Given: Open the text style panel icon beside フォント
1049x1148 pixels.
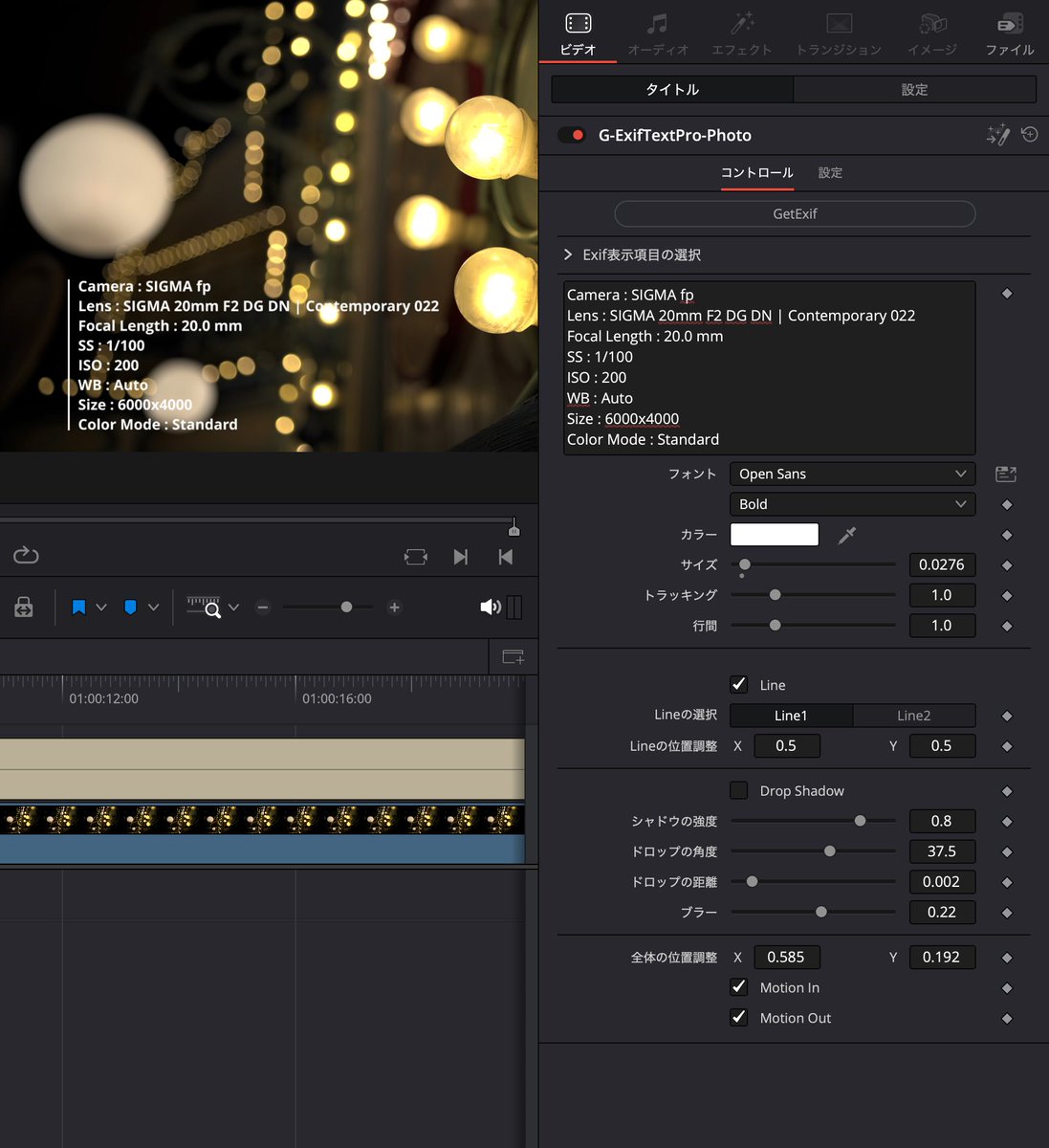Looking at the screenshot, I should [x=1005, y=474].
